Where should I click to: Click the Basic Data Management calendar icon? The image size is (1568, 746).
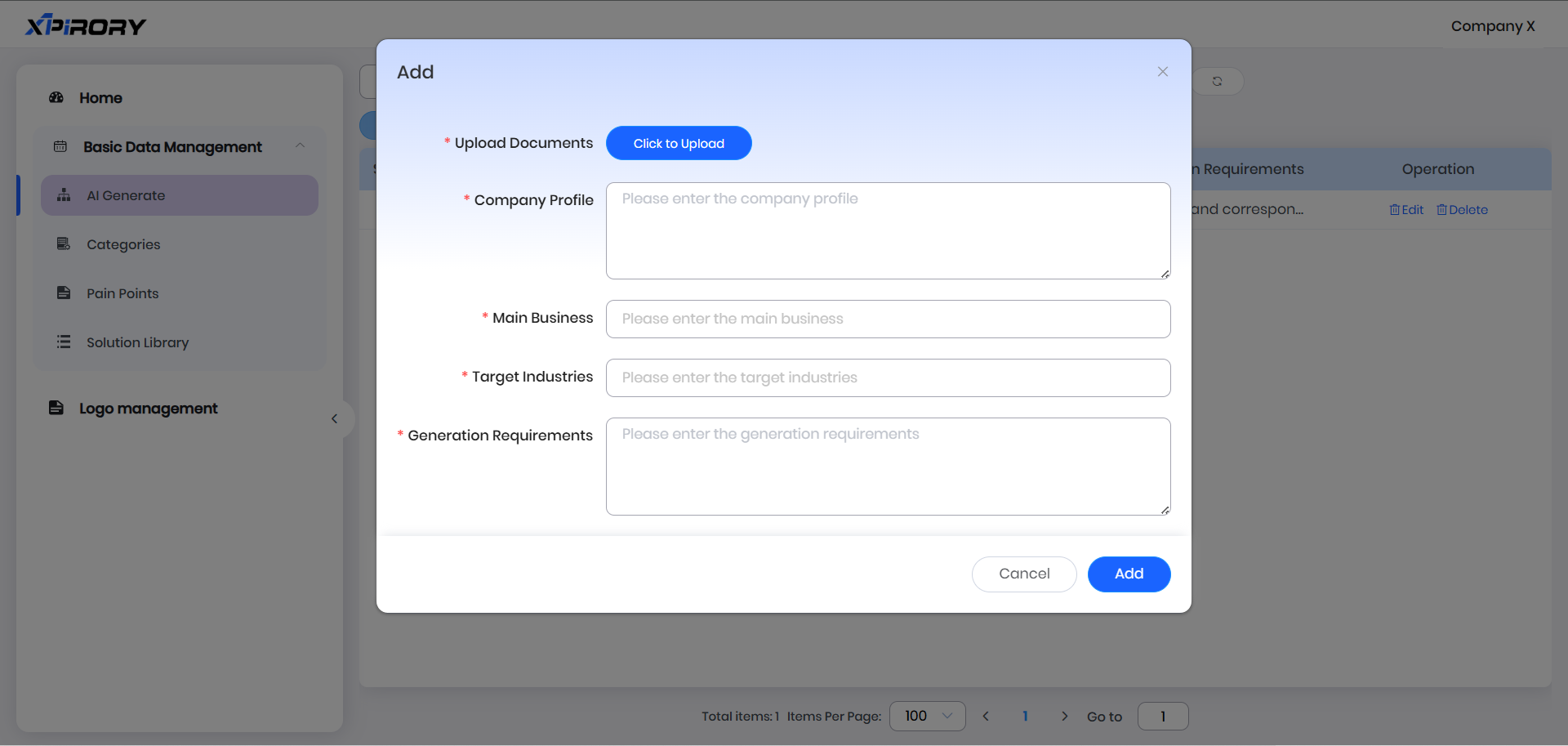click(x=60, y=147)
